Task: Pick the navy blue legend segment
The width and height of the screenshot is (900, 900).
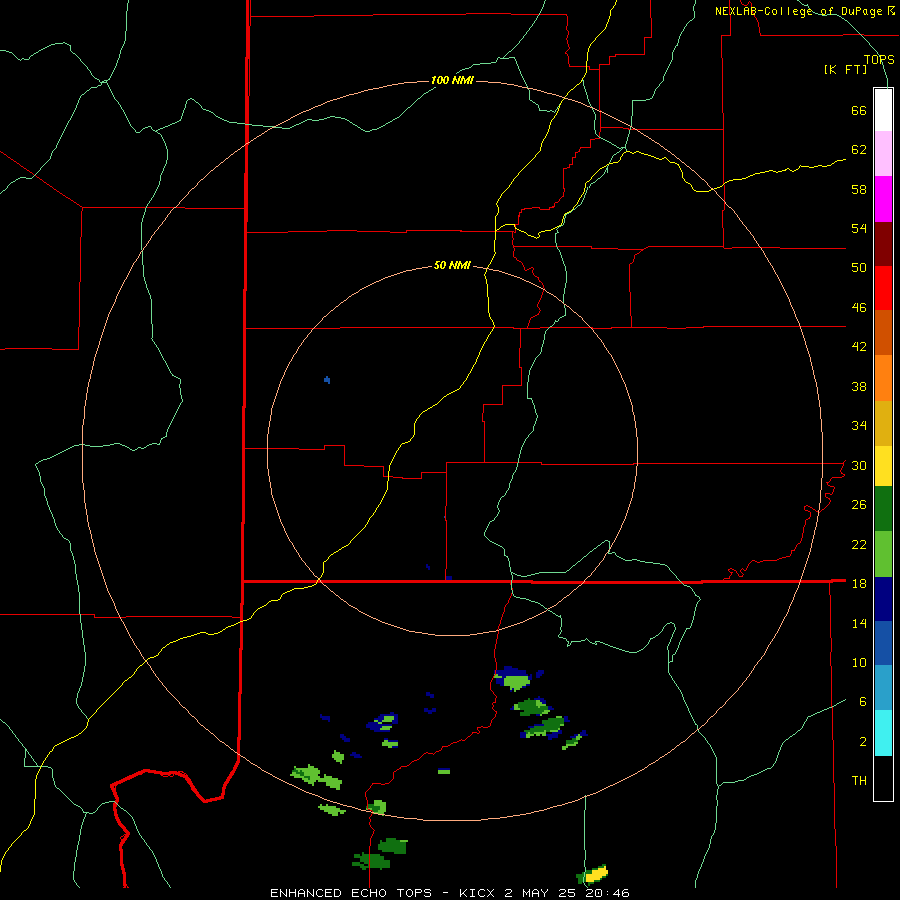Action: [x=883, y=599]
